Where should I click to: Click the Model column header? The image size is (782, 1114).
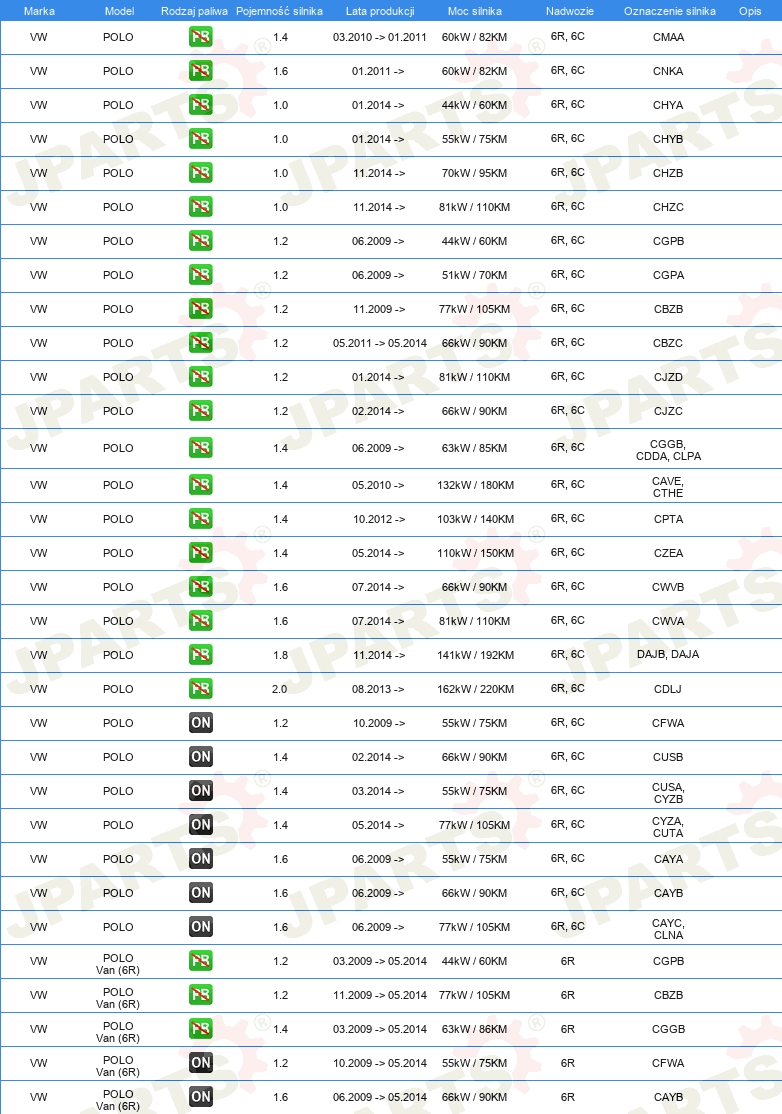pyautogui.click(x=119, y=11)
